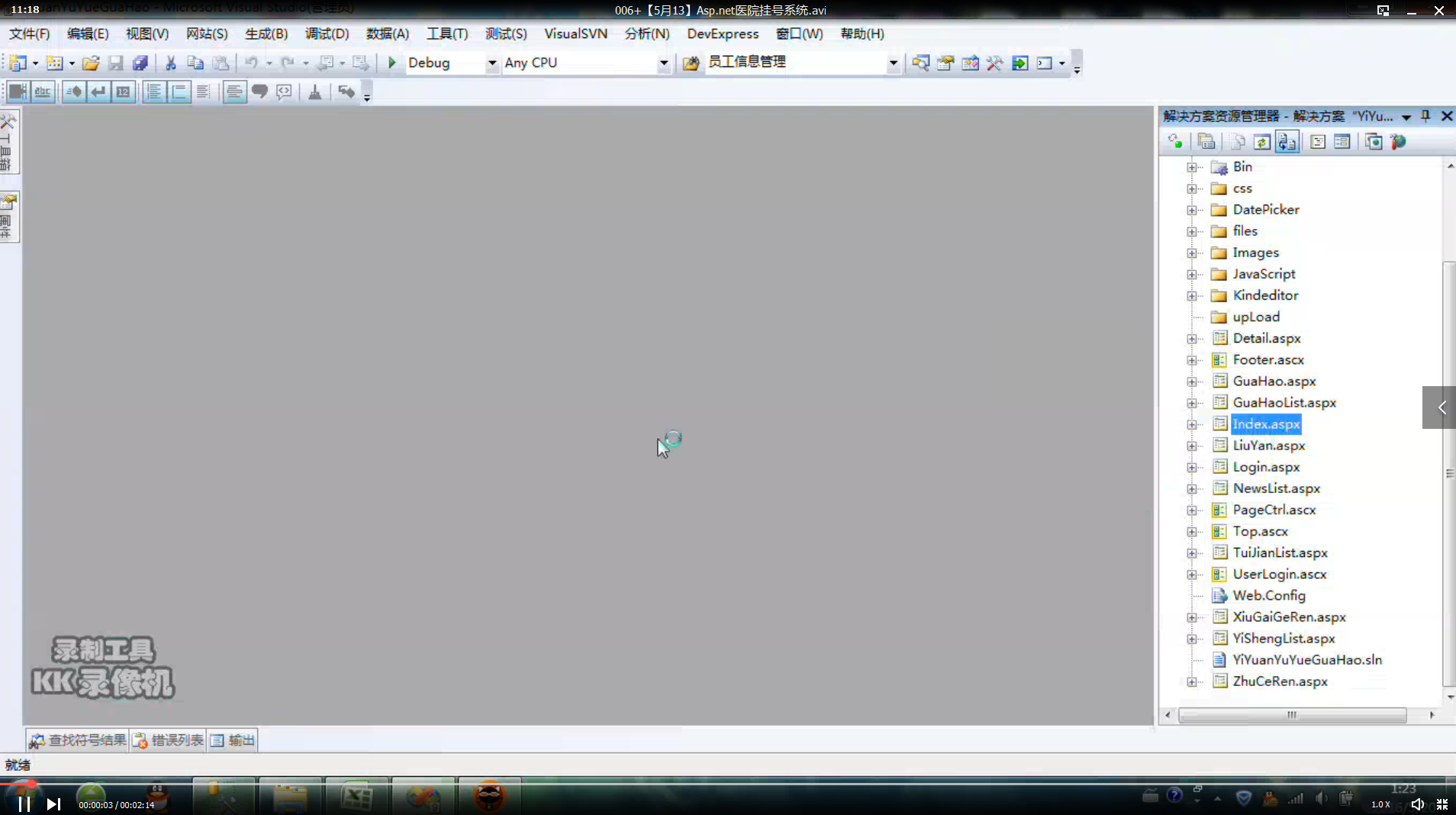This screenshot has height=815, width=1456.
Task: Expand the DatePicker folder node
Action: (1191, 210)
